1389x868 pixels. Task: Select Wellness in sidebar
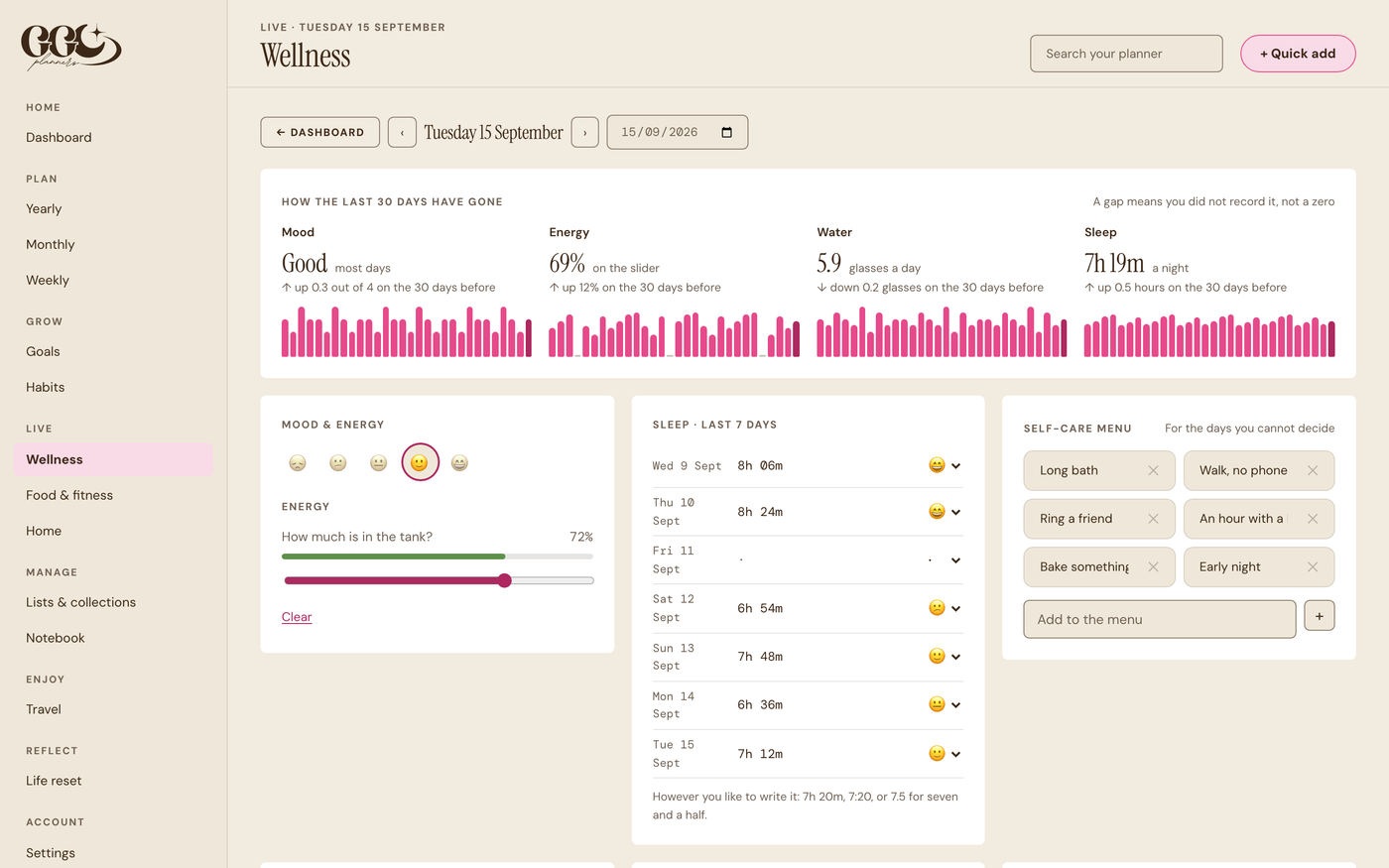[x=113, y=459]
